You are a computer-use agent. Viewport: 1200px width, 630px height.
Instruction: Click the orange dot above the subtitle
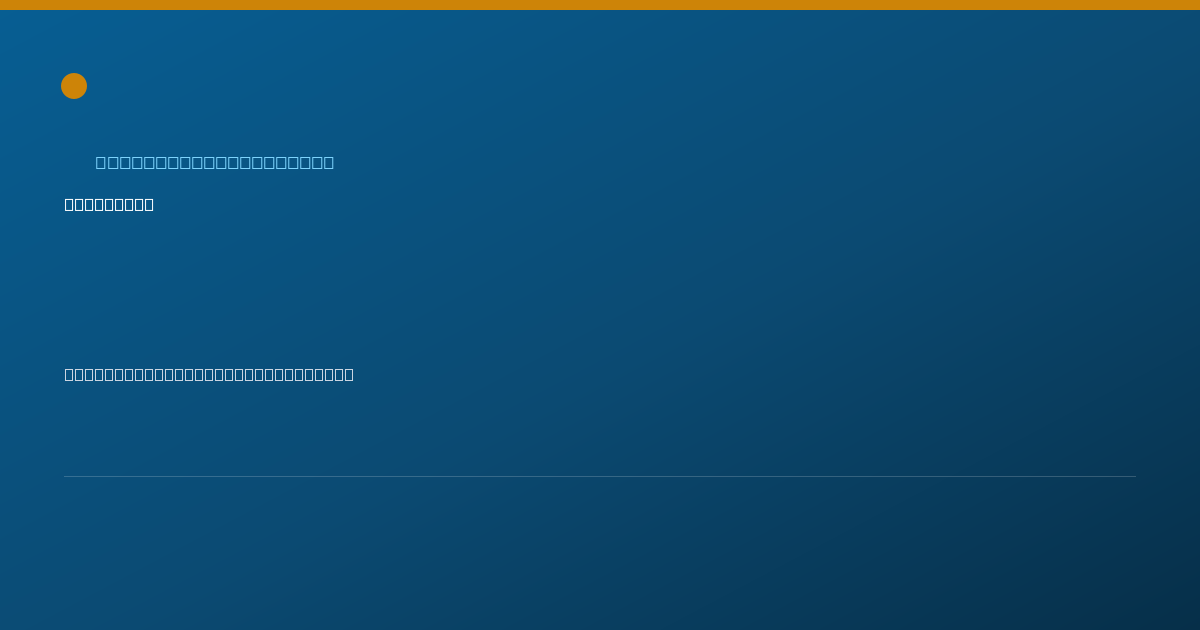pyautogui.click(x=74, y=86)
